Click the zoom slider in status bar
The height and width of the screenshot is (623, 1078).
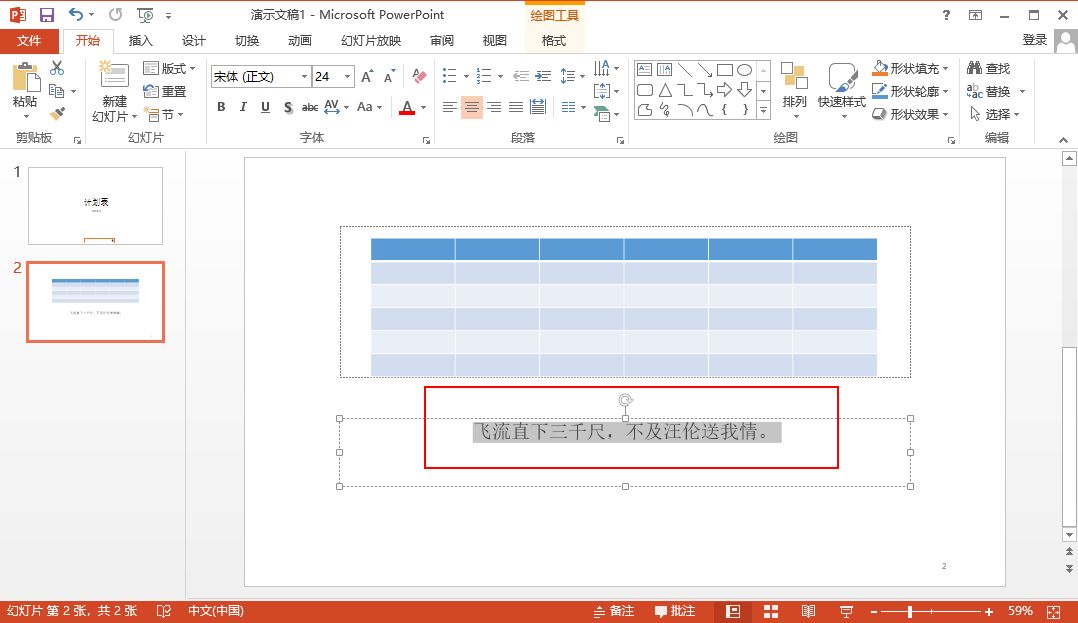(909, 611)
